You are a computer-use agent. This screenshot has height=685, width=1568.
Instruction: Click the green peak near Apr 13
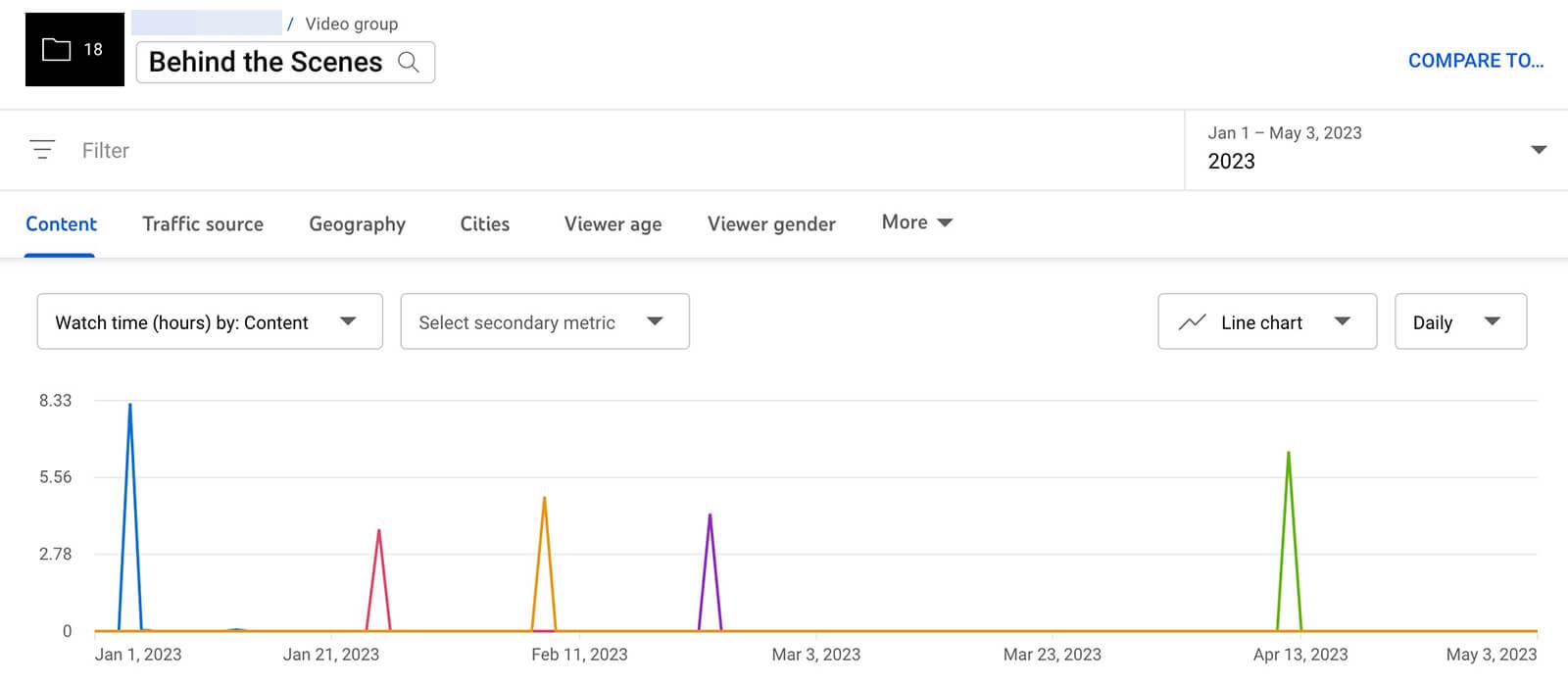(x=1288, y=454)
